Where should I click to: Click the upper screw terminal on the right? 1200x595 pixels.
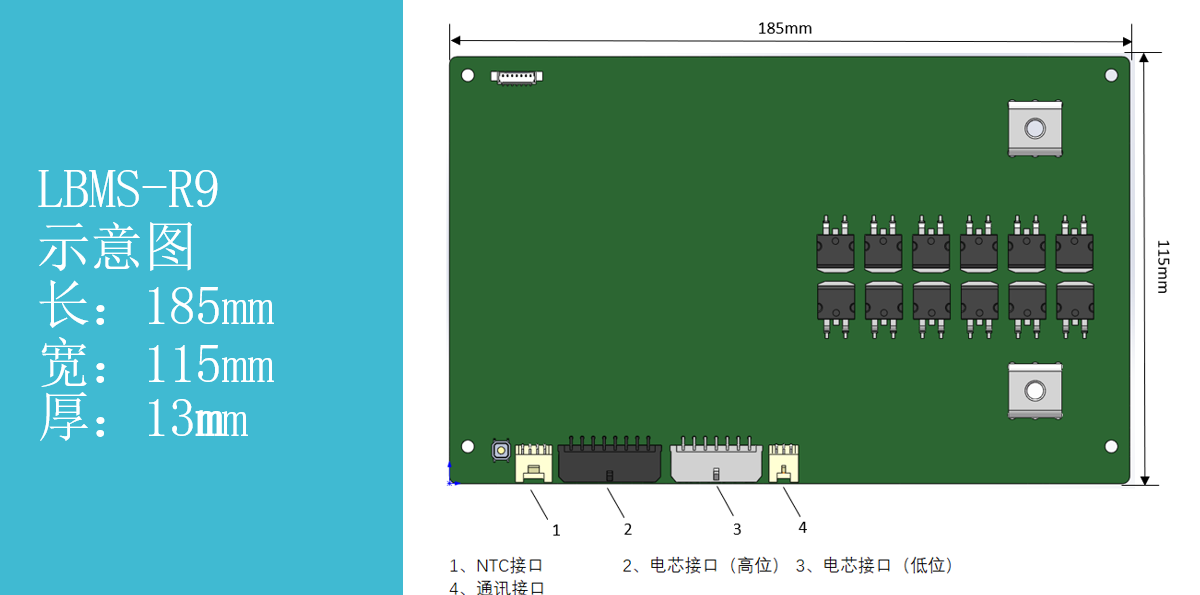(x=1035, y=126)
